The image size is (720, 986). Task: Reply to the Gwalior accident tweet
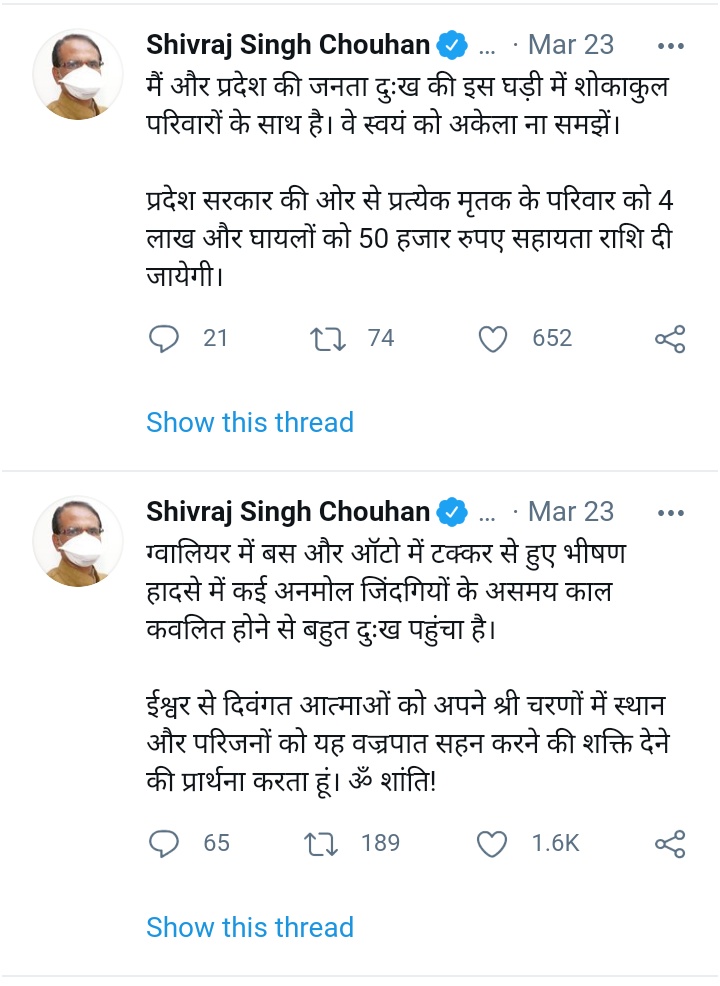coord(163,844)
